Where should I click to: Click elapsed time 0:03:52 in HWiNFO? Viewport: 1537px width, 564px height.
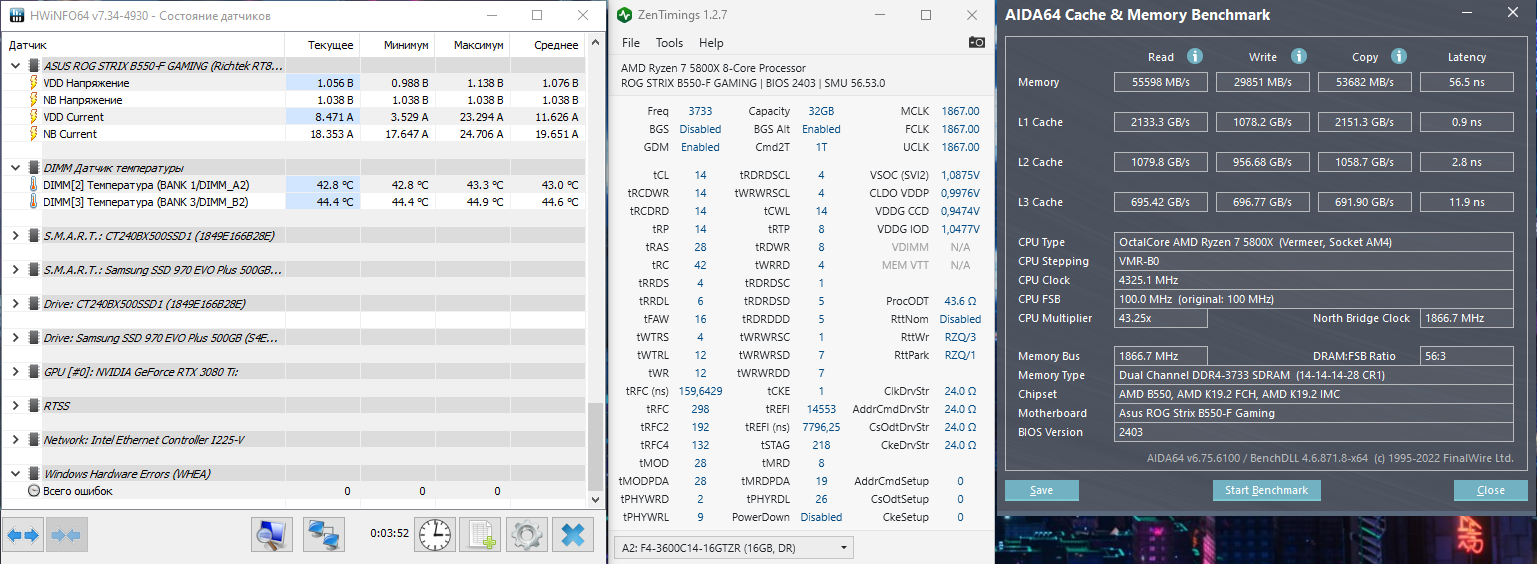coord(389,534)
